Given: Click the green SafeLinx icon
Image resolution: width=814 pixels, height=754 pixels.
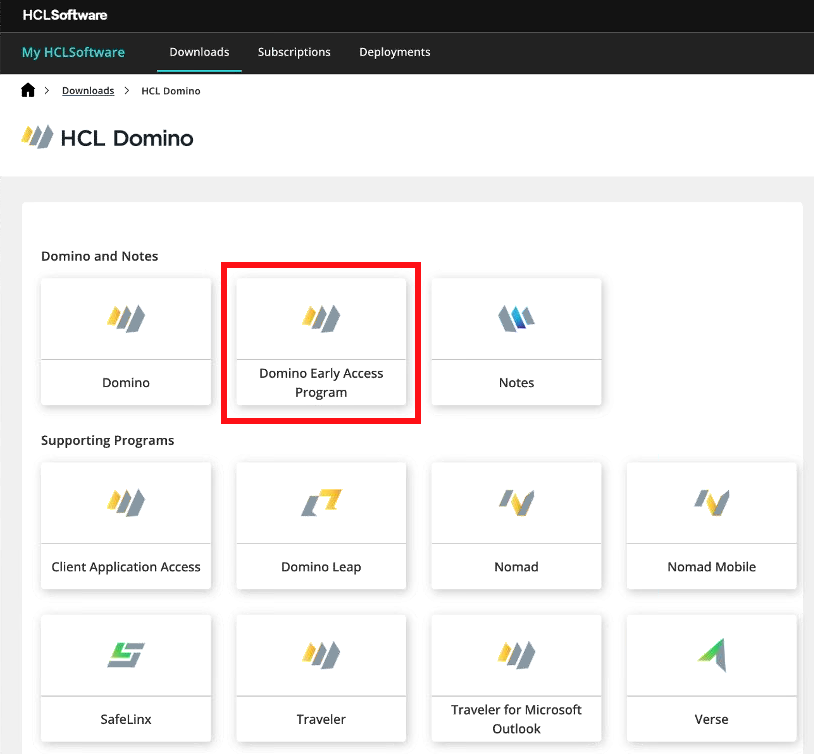Looking at the screenshot, I should tap(126, 655).
